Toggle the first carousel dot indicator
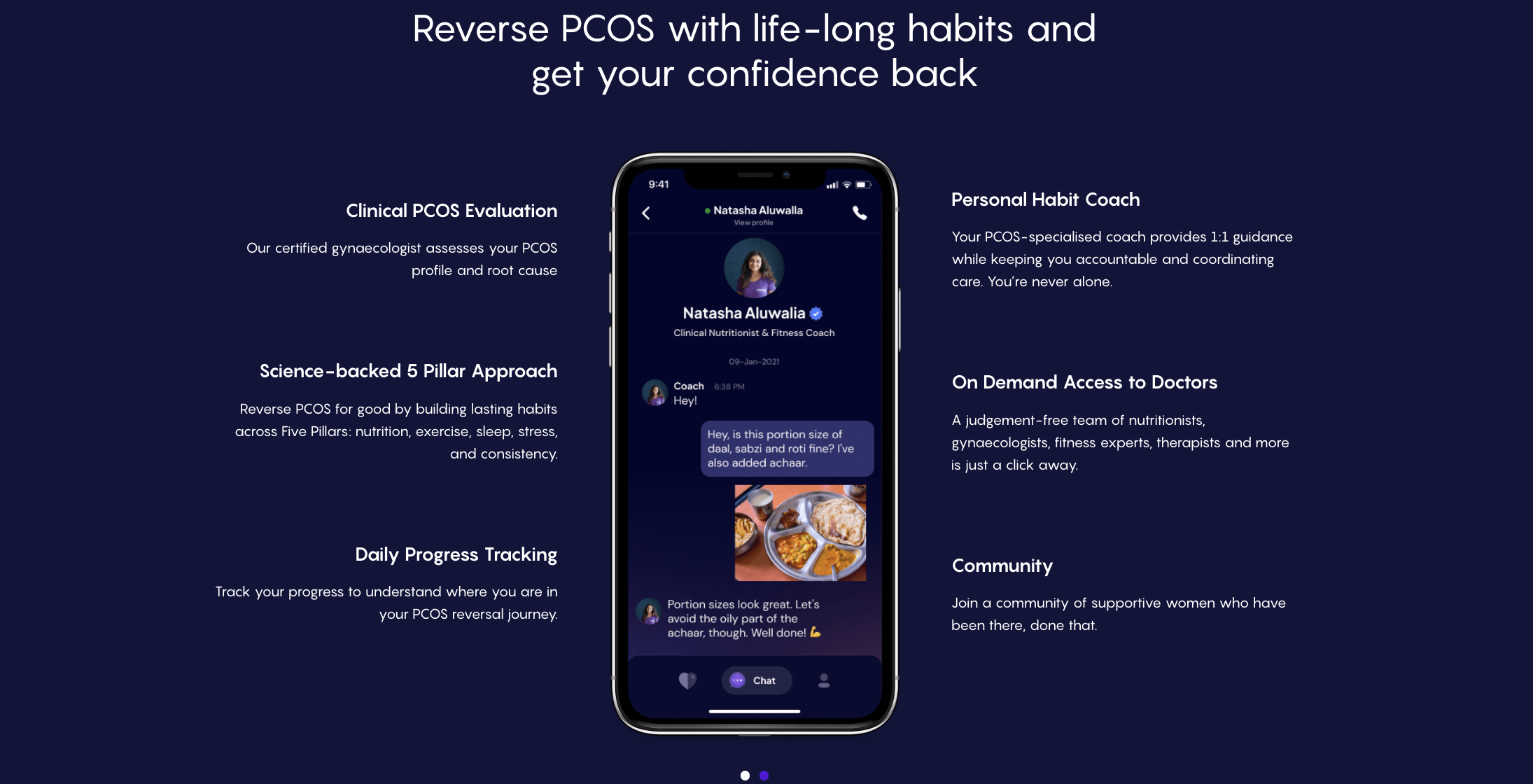Viewport: 1533px width, 784px height. tap(745, 775)
